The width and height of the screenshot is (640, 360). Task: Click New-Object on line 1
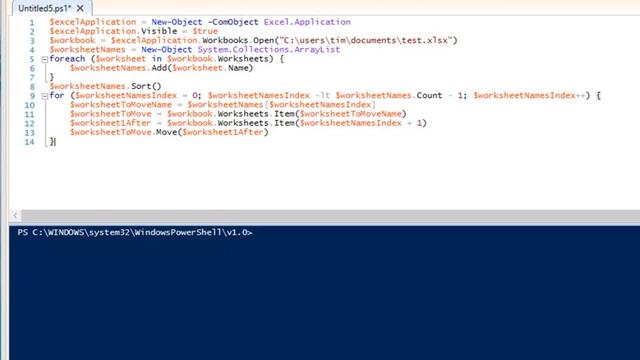tap(177, 22)
